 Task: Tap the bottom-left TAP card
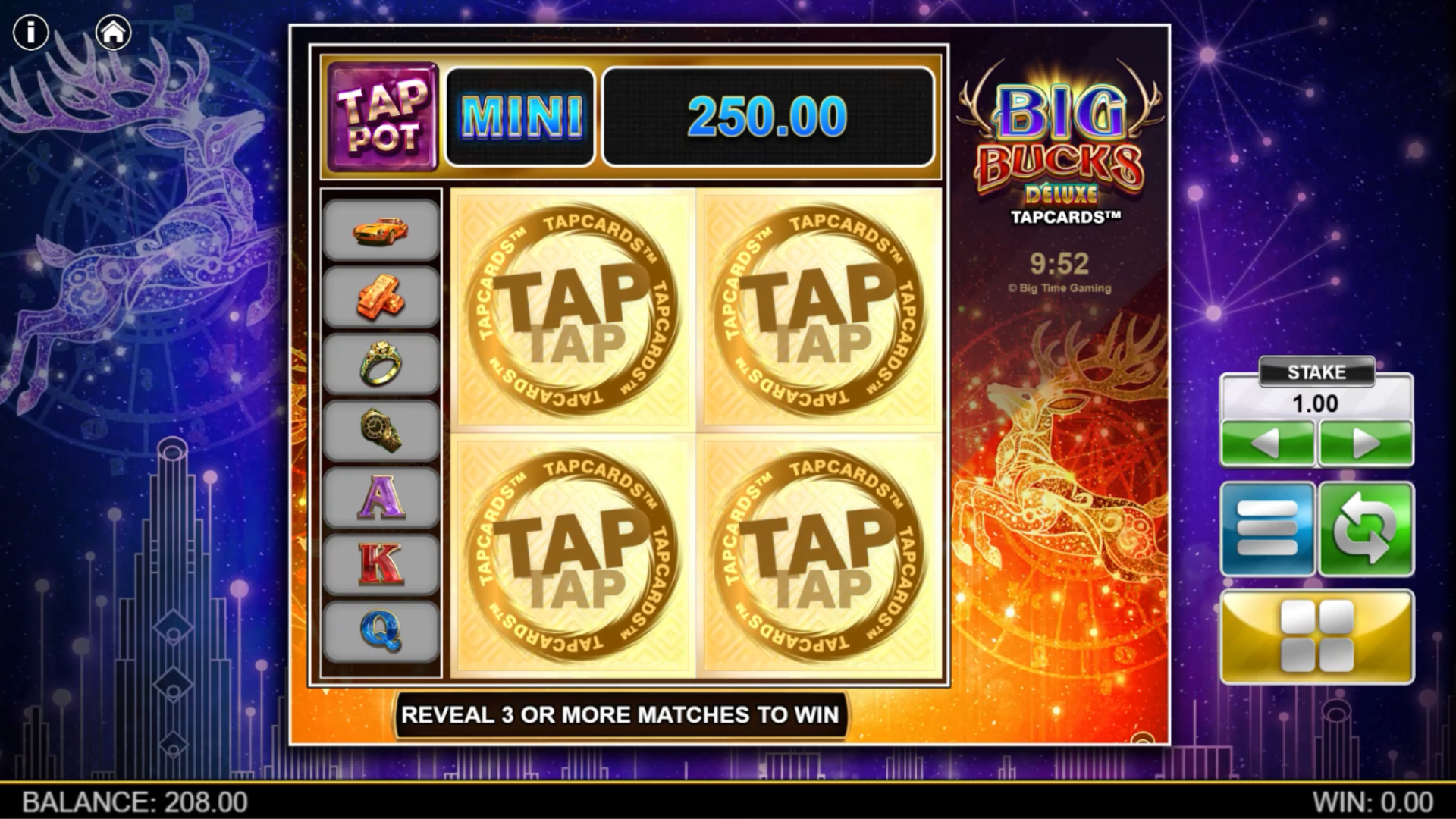pyautogui.click(x=573, y=556)
